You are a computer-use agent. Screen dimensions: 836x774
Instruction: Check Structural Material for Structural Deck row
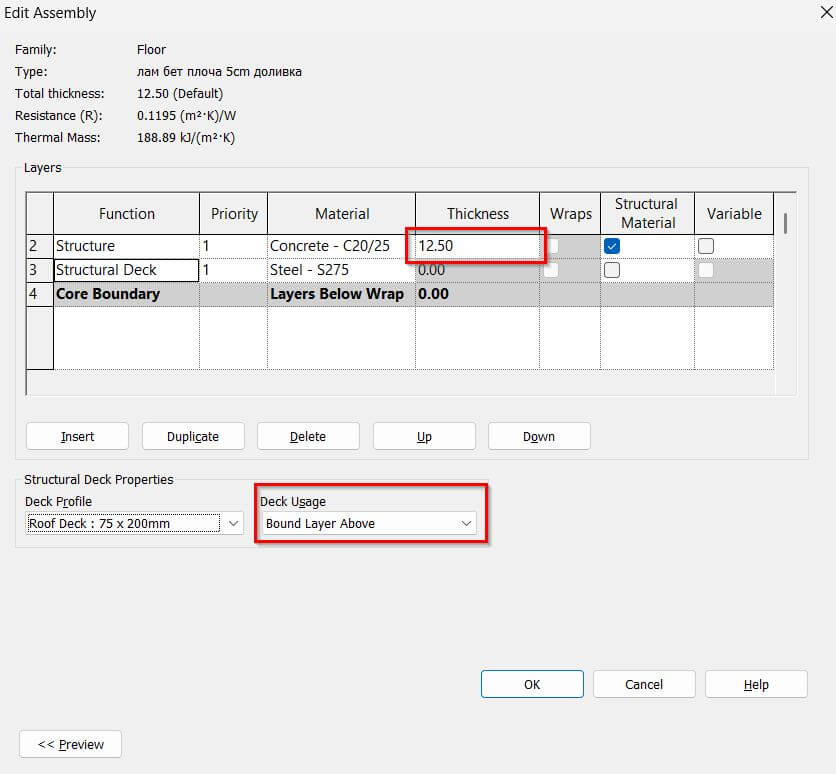click(612, 270)
